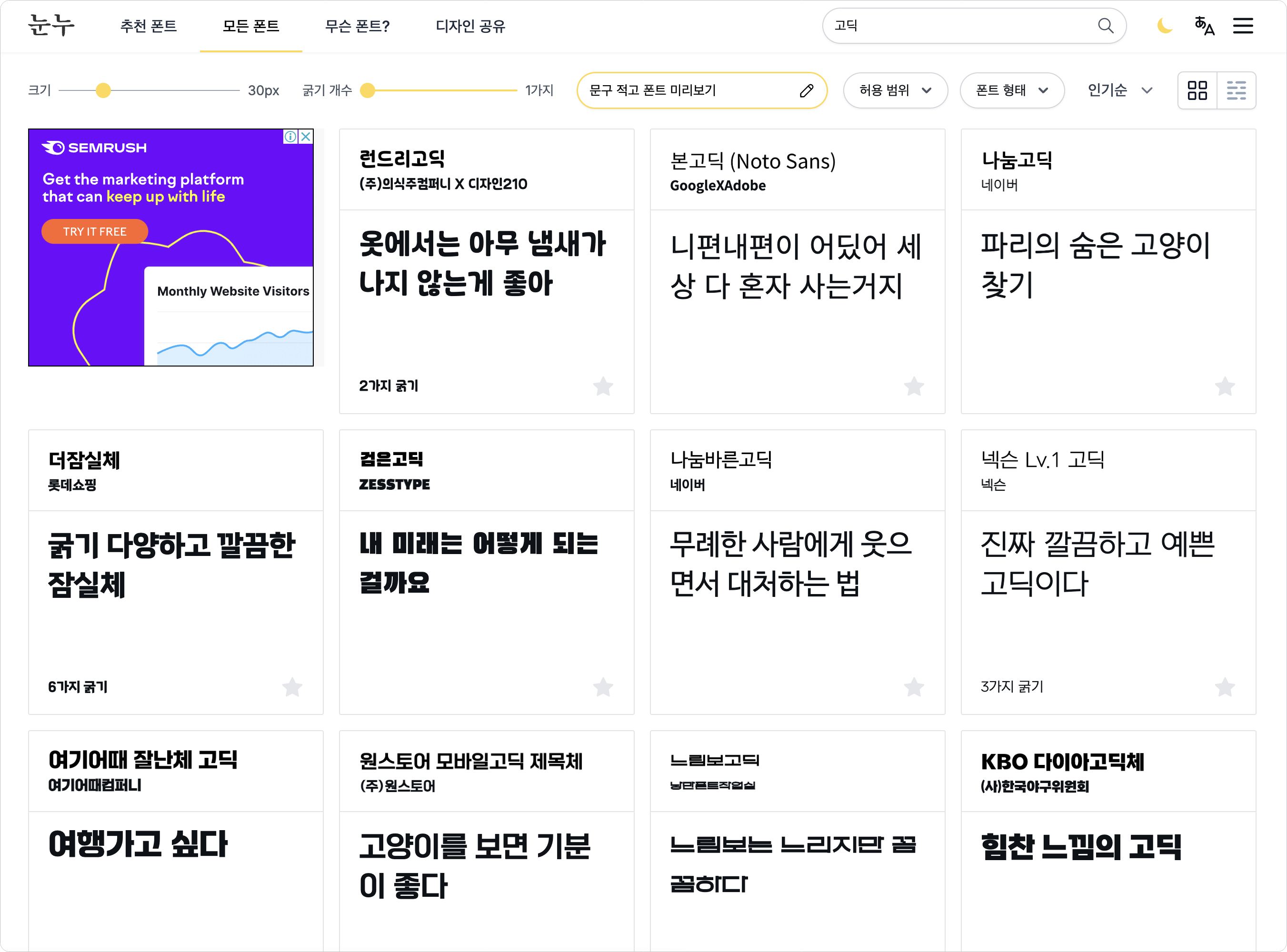The image size is (1287, 952).
Task: Open the 무슨 폰트? tab
Action: click(x=357, y=26)
